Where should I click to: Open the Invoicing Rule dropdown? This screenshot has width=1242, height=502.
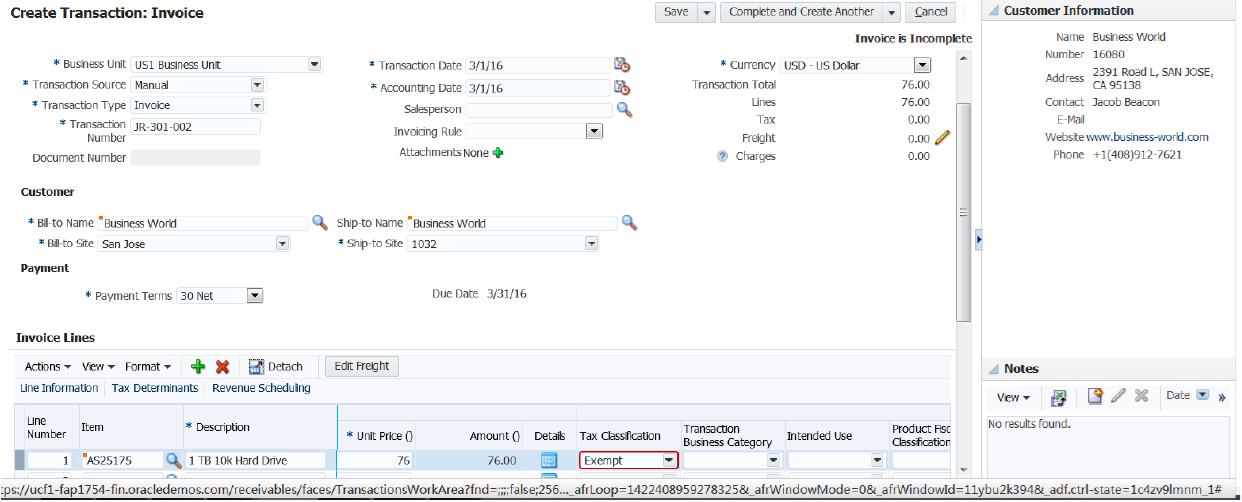(x=594, y=131)
